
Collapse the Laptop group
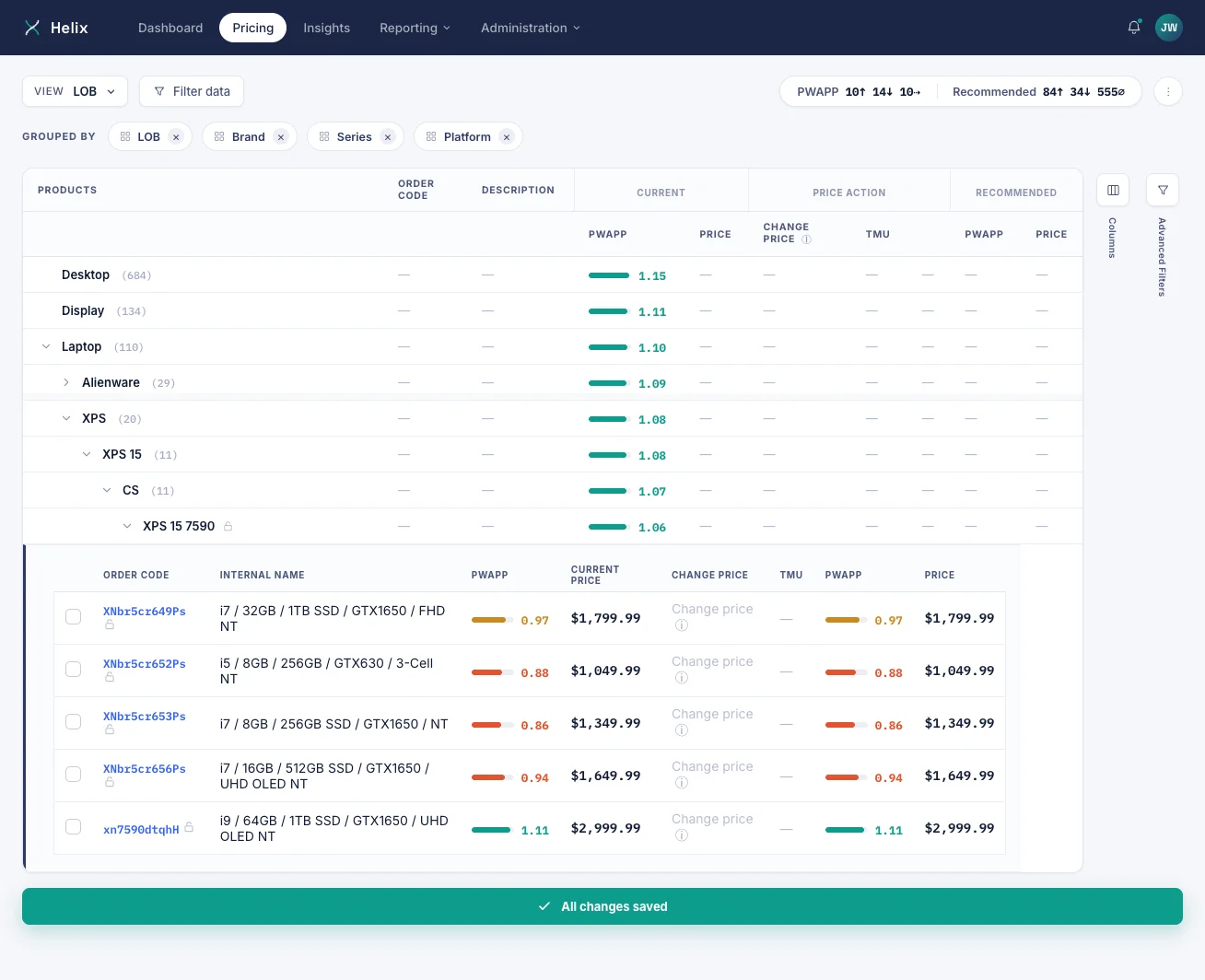(46, 346)
